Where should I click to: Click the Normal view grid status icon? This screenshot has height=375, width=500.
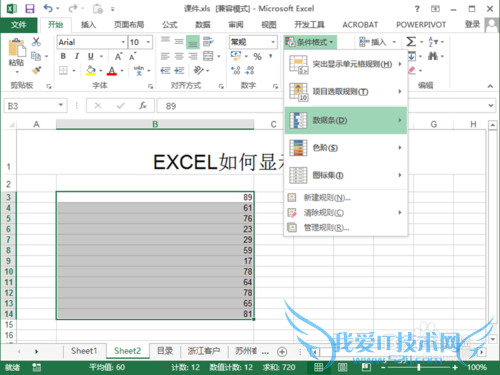point(318,367)
